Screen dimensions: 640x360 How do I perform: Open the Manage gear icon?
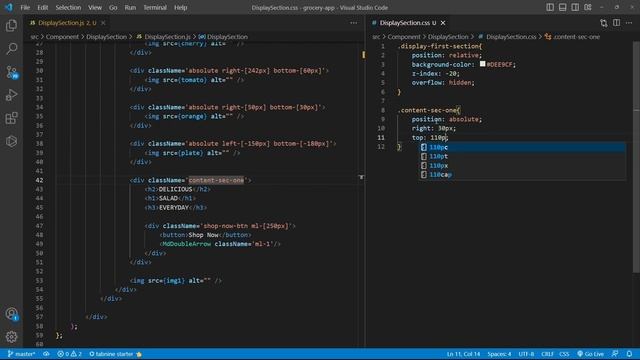click(11, 337)
